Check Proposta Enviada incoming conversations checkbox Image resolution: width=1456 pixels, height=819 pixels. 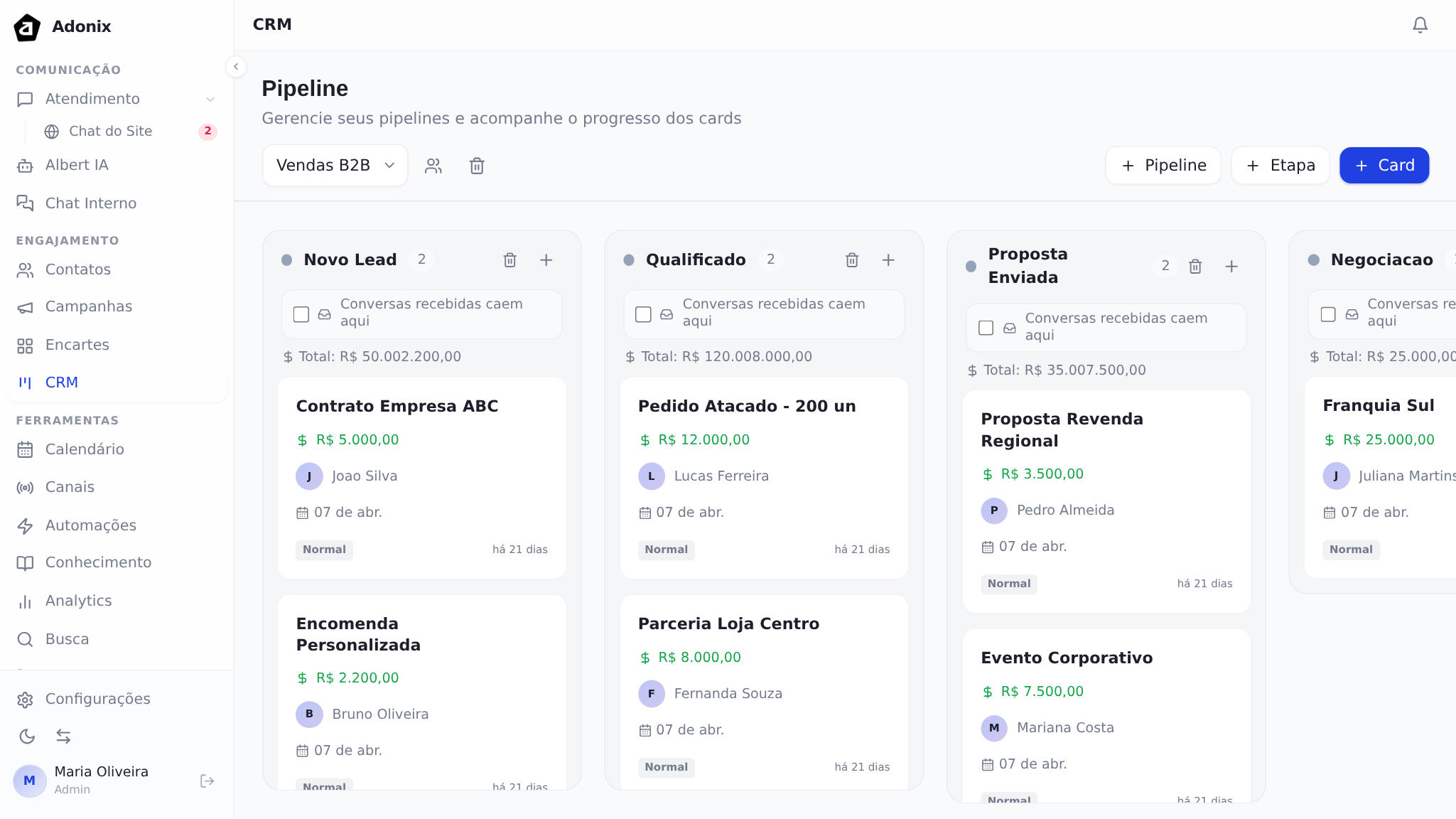pyautogui.click(x=986, y=328)
